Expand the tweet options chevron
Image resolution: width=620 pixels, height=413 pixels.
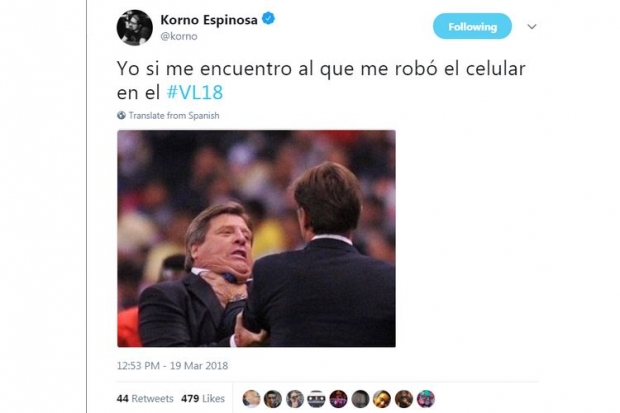click(532, 27)
